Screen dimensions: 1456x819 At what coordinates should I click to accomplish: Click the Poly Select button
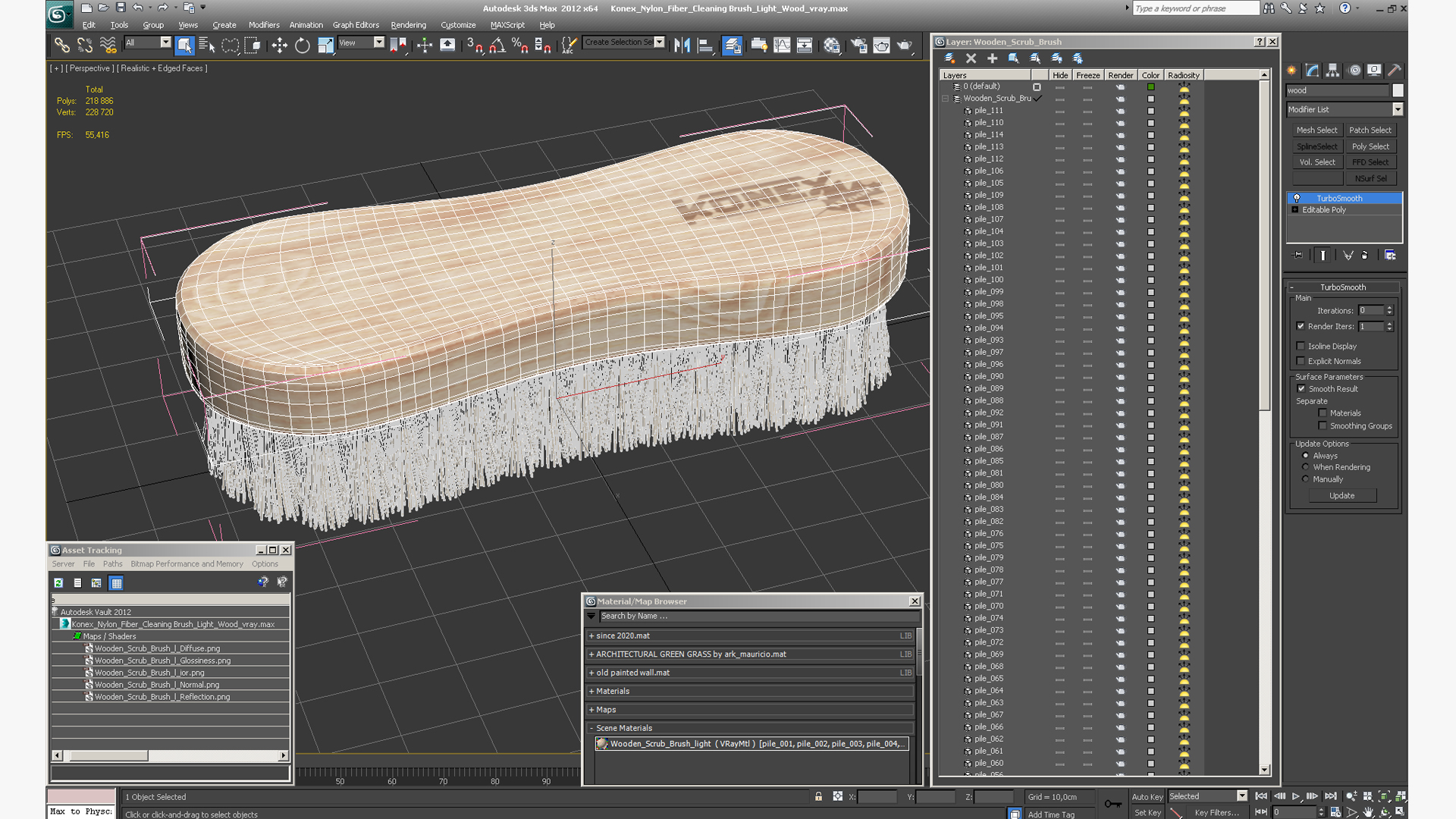tap(1370, 146)
